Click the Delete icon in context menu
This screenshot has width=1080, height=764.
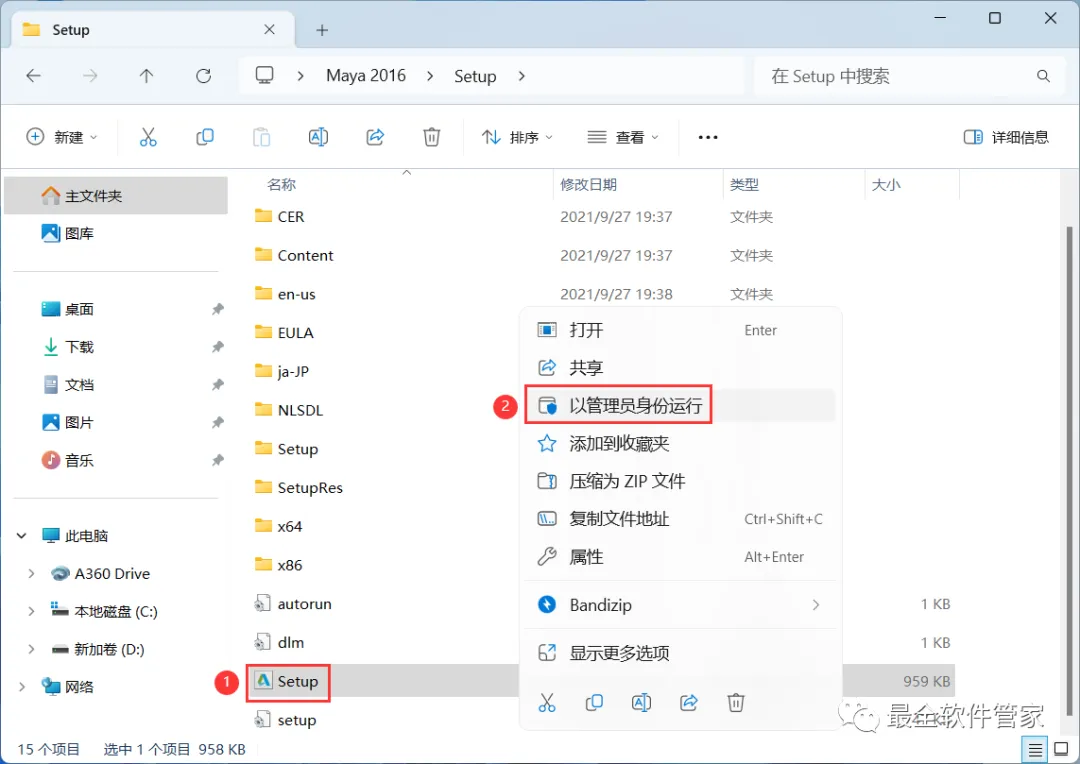tap(736, 703)
